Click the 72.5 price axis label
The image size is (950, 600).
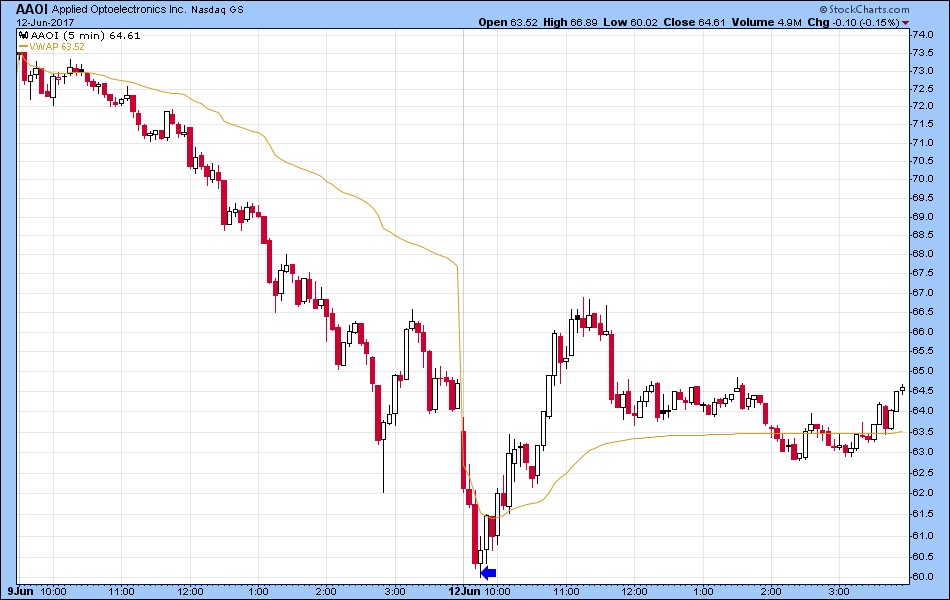[923, 88]
